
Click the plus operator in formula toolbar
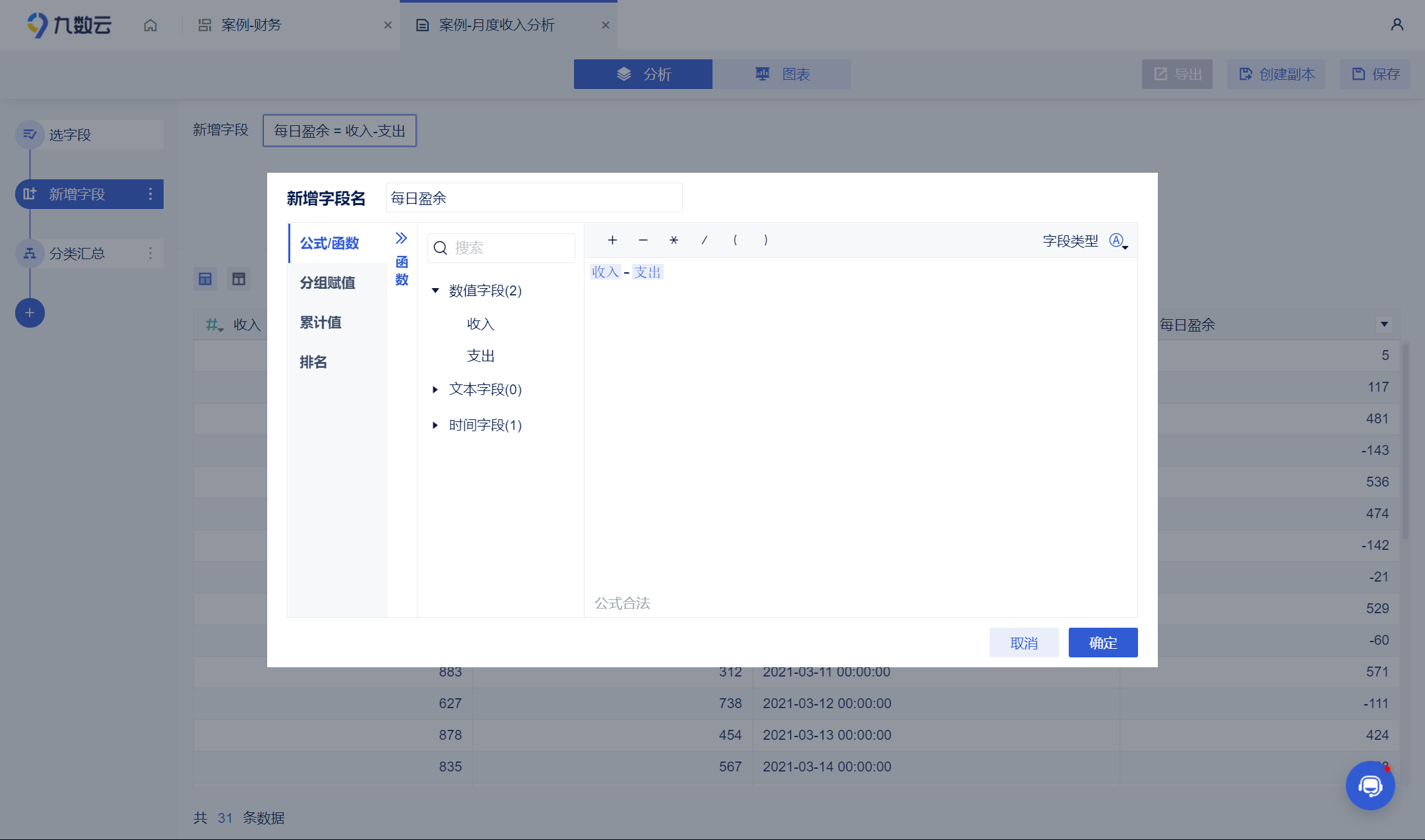coord(612,240)
